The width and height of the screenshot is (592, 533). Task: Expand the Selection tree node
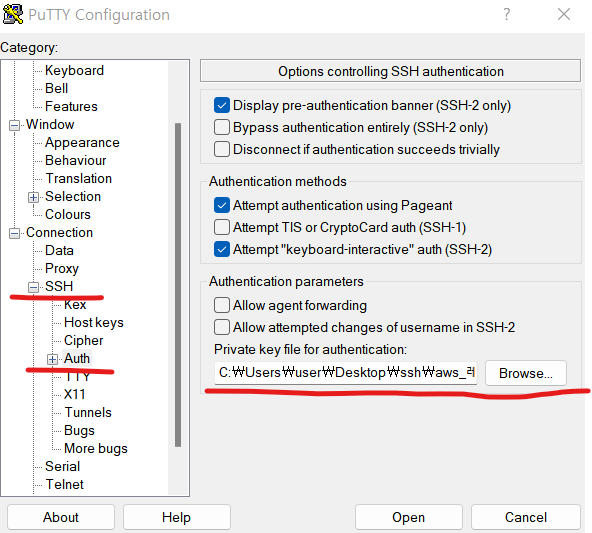33,197
